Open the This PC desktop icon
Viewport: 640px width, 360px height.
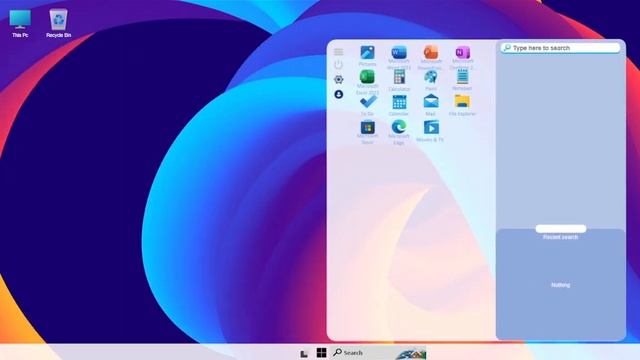click(20, 24)
